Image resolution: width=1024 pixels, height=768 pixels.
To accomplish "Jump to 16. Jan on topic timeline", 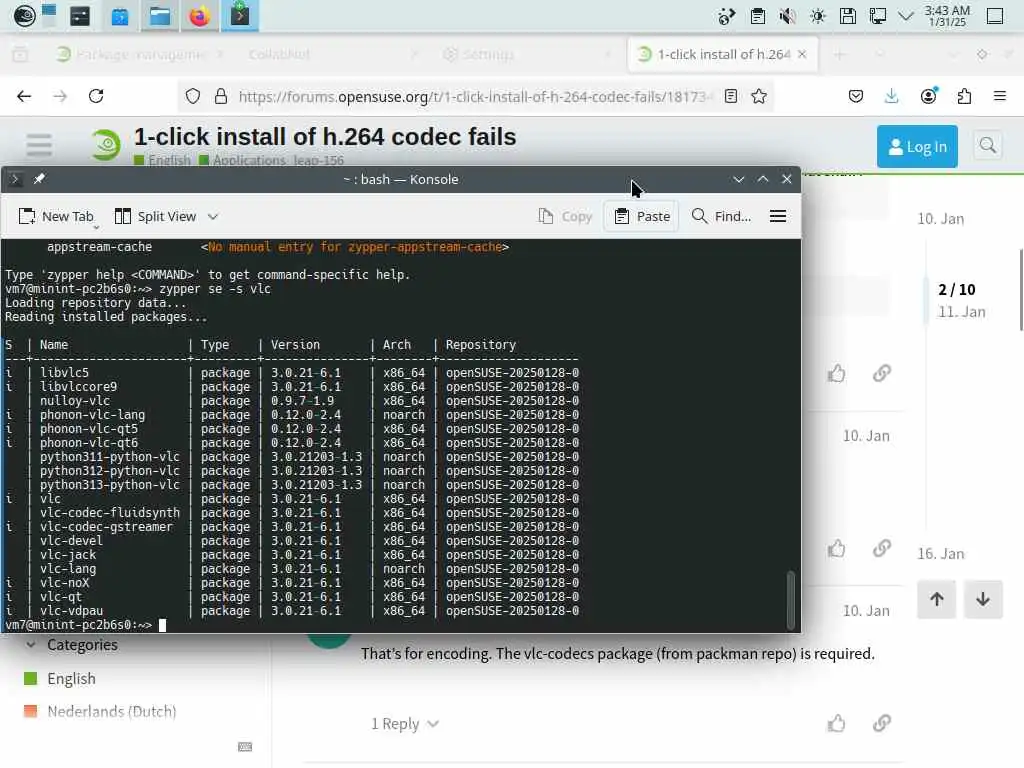I will click(x=940, y=554).
